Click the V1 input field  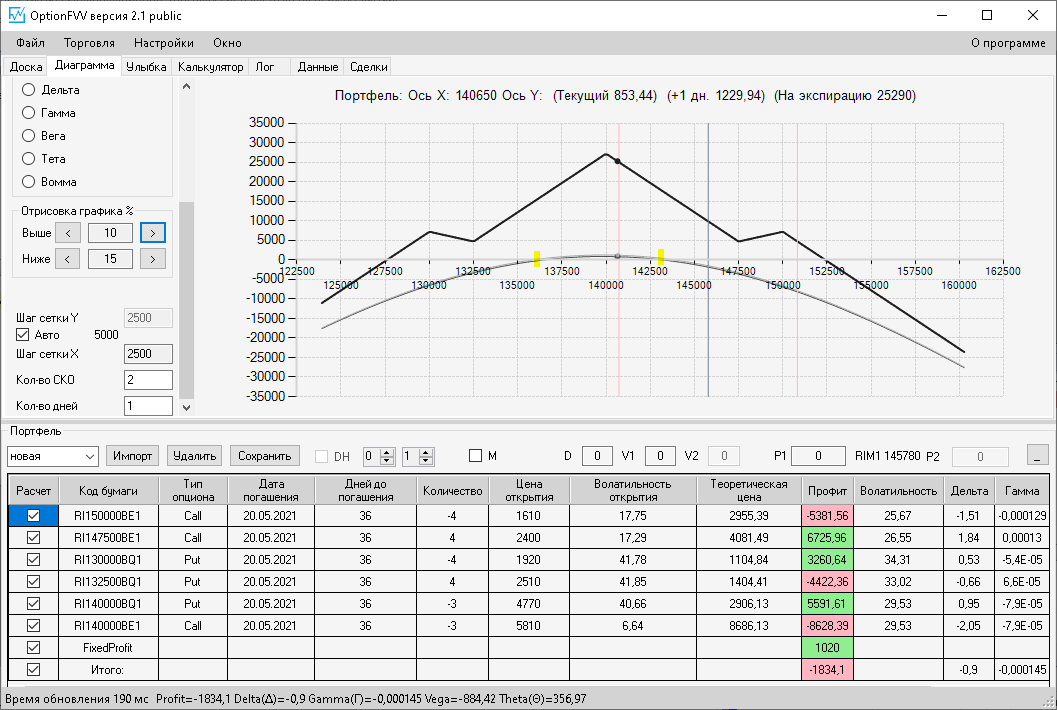[660, 456]
